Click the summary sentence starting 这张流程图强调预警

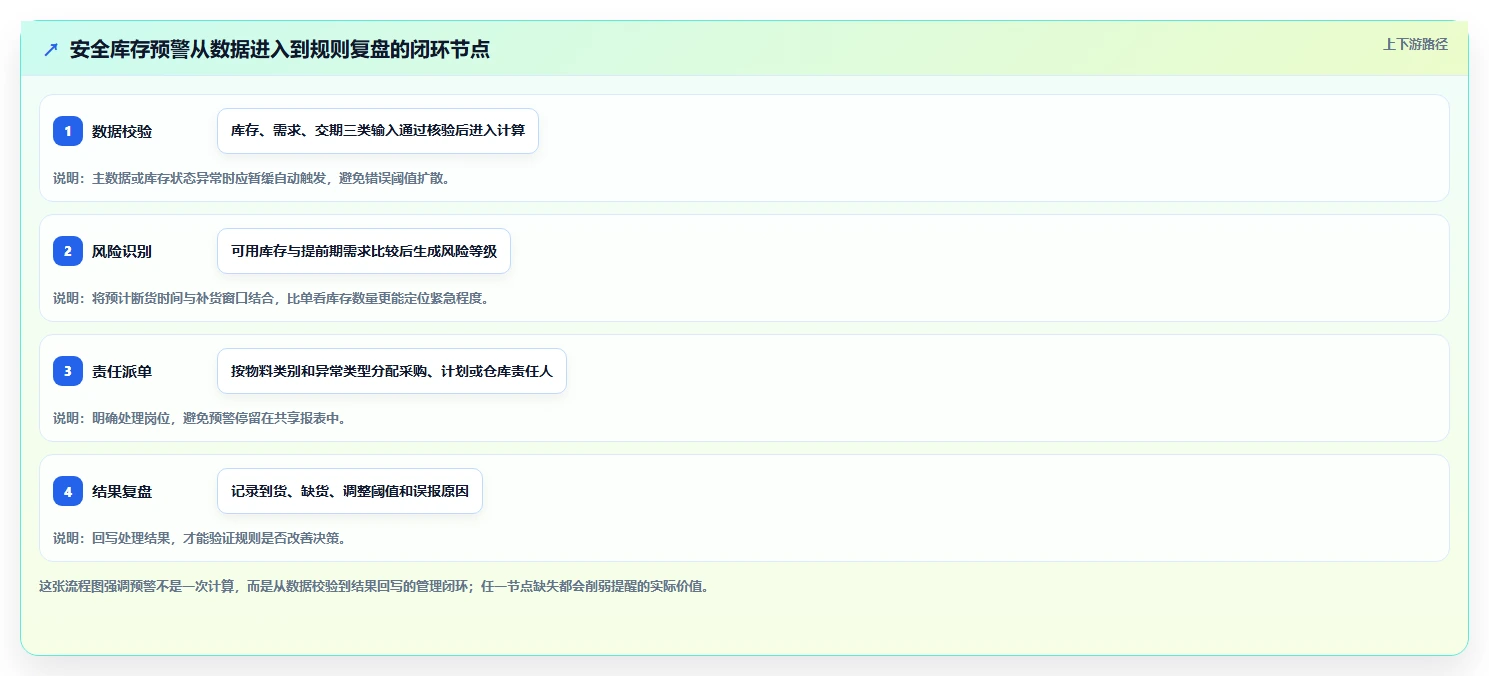tap(374, 586)
